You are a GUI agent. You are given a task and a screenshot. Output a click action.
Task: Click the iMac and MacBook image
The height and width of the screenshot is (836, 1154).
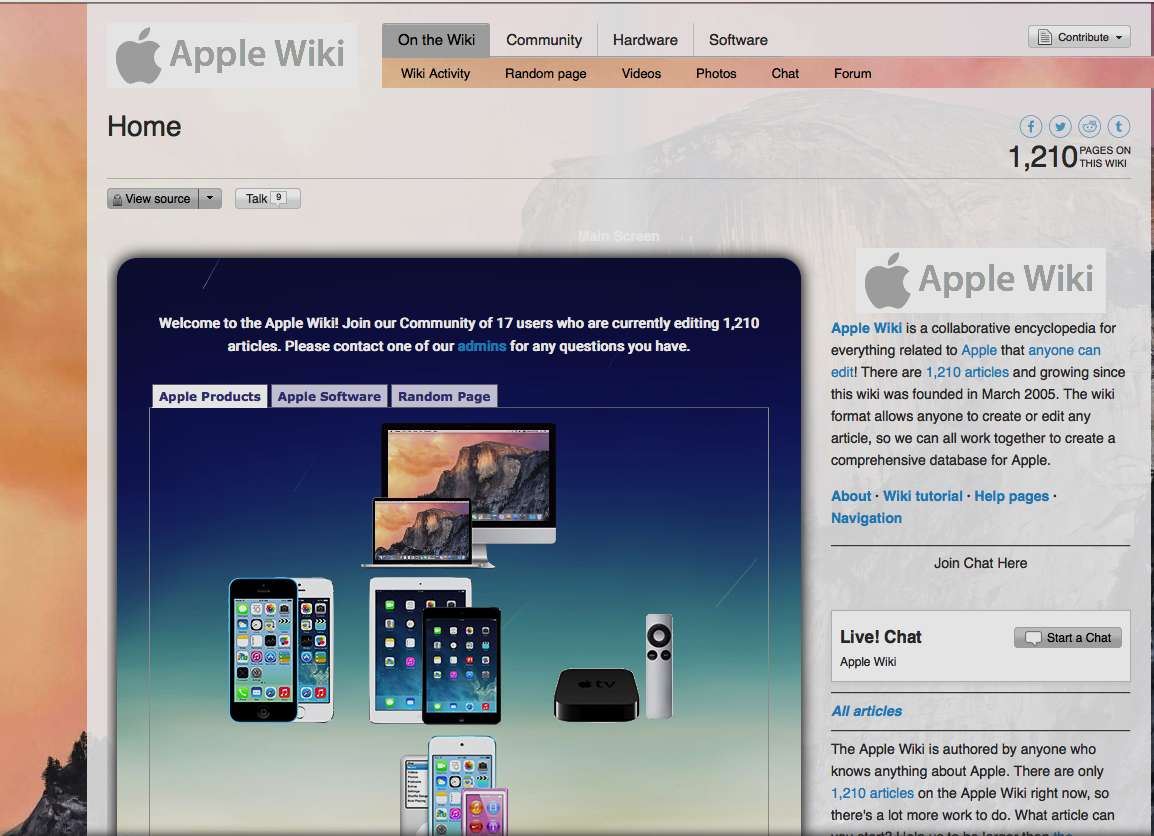[459, 495]
